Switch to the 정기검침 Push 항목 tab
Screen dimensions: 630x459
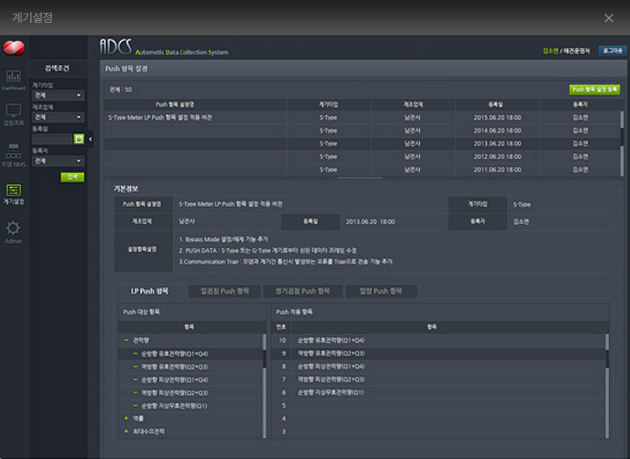(303, 291)
